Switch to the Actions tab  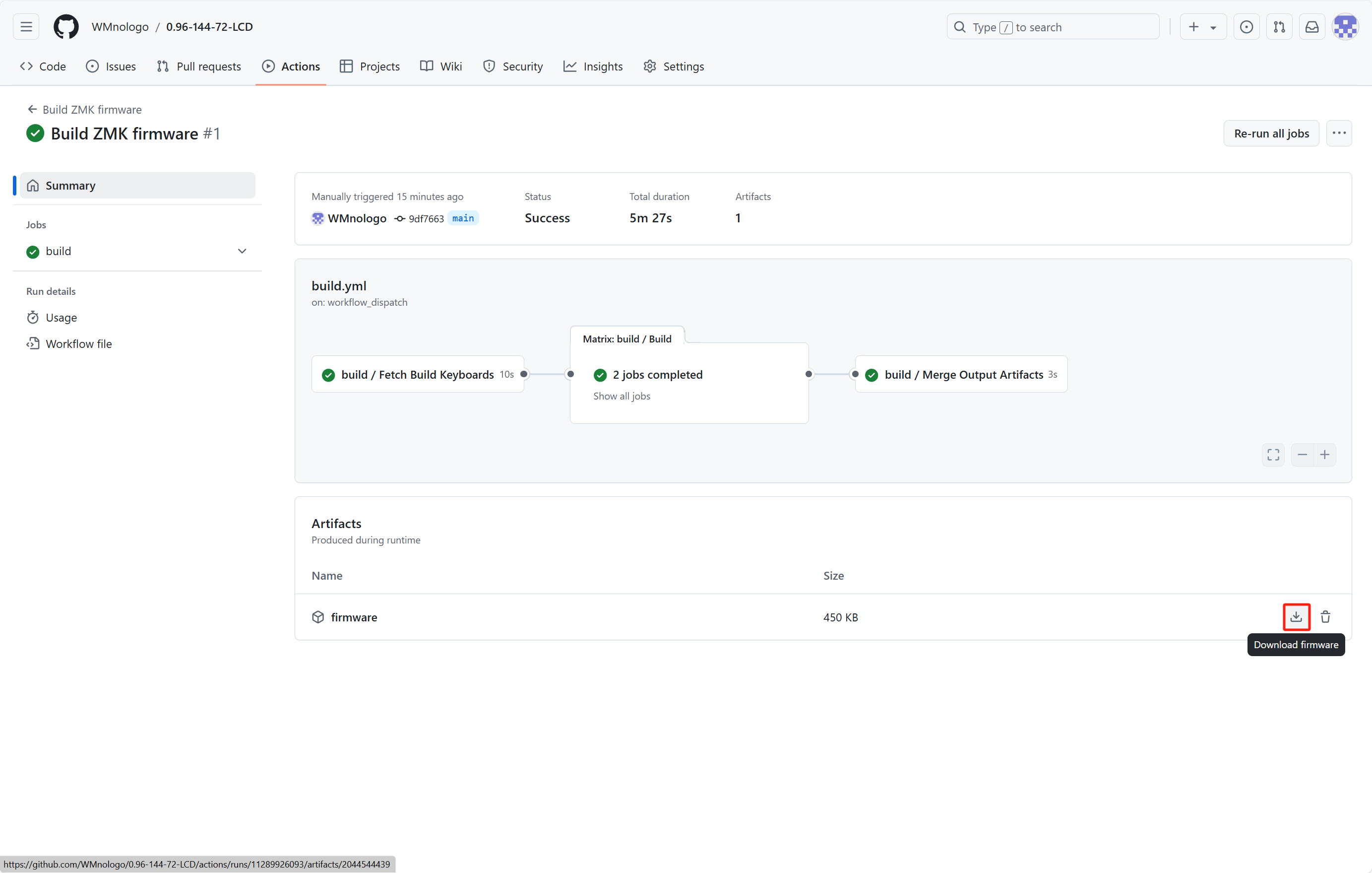click(x=291, y=66)
